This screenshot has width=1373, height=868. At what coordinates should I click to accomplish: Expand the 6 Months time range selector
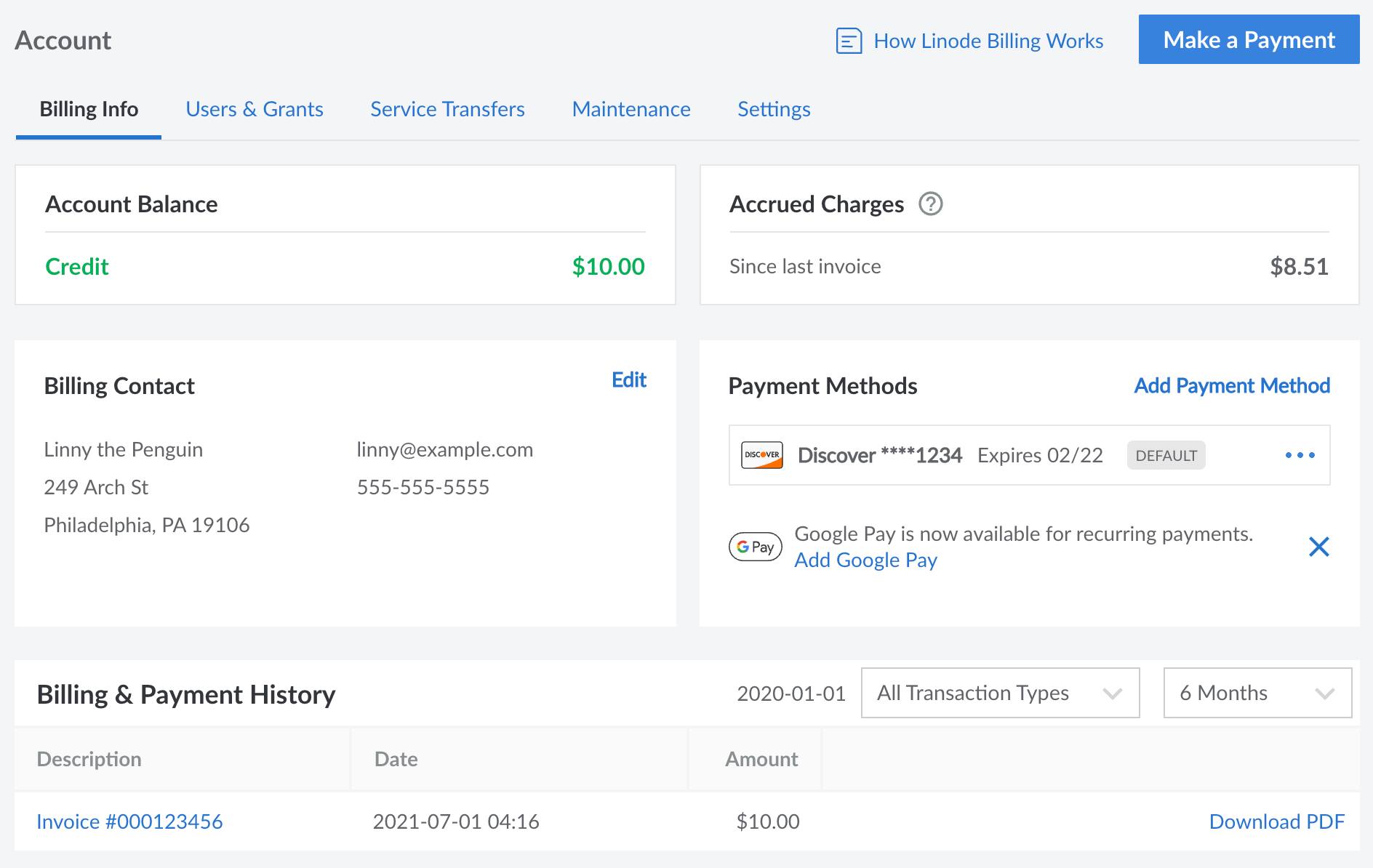1257,693
